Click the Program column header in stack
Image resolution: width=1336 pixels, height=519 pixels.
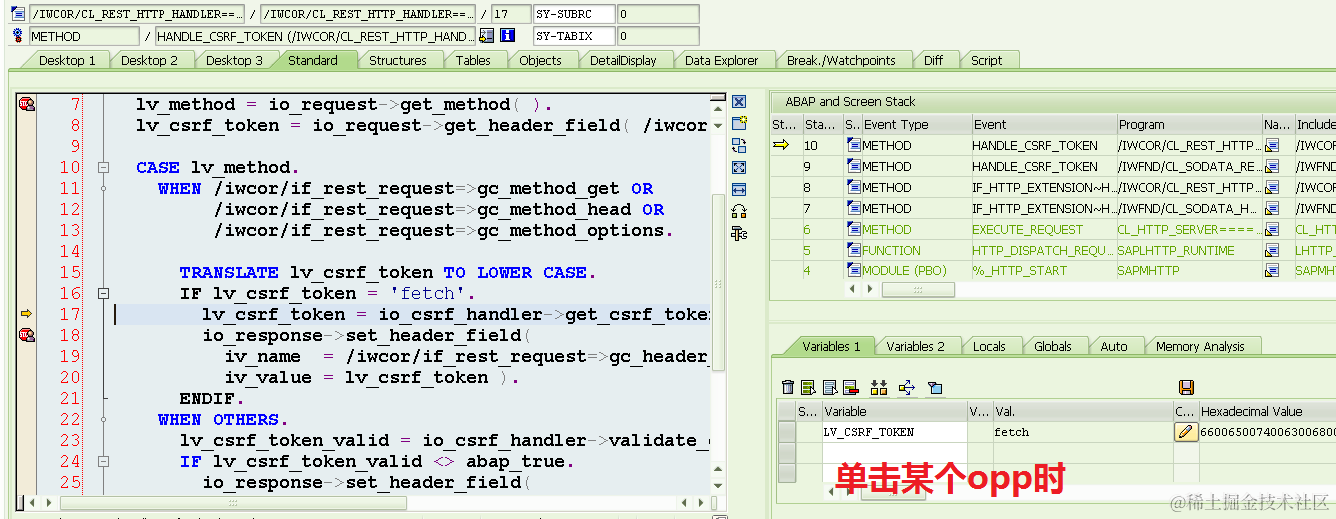click(1189, 124)
